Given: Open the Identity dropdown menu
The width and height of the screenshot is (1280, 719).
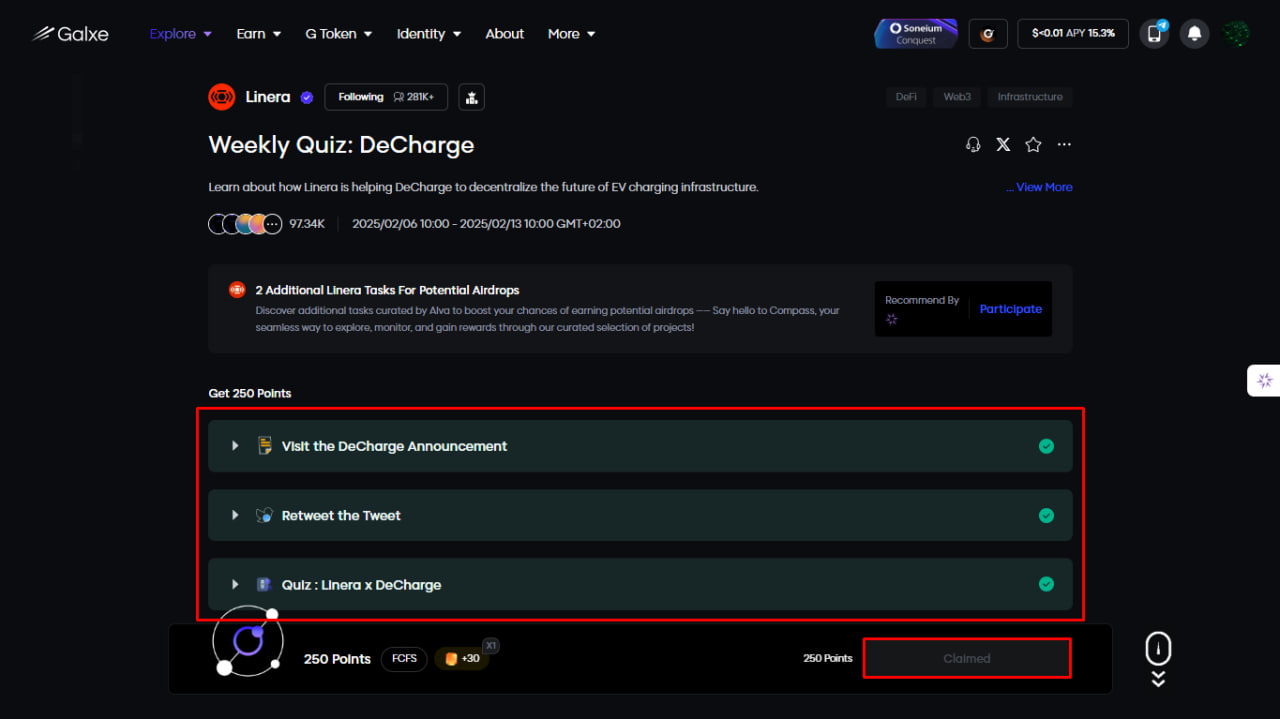Looking at the screenshot, I should [429, 34].
